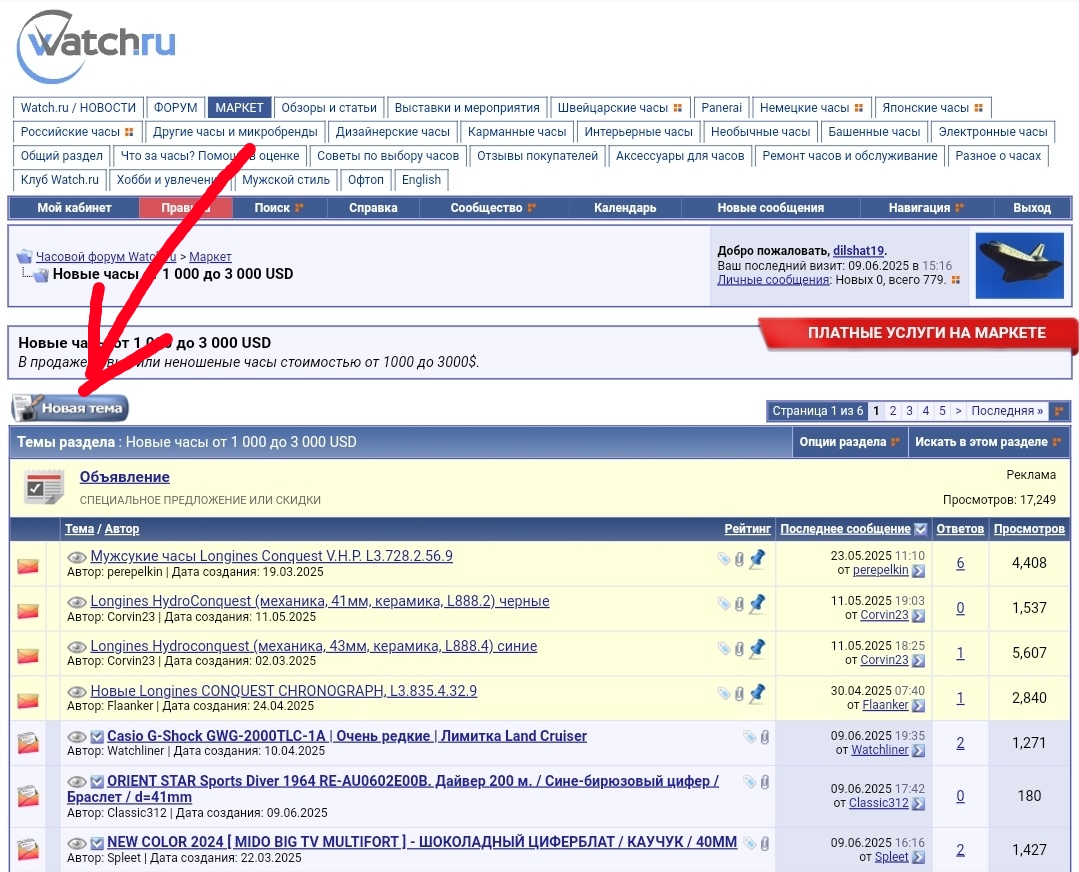This screenshot has width=1079, height=872.
Task: Open 'Искать в этом разделе' dropdown
Action: (x=988, y=442)
